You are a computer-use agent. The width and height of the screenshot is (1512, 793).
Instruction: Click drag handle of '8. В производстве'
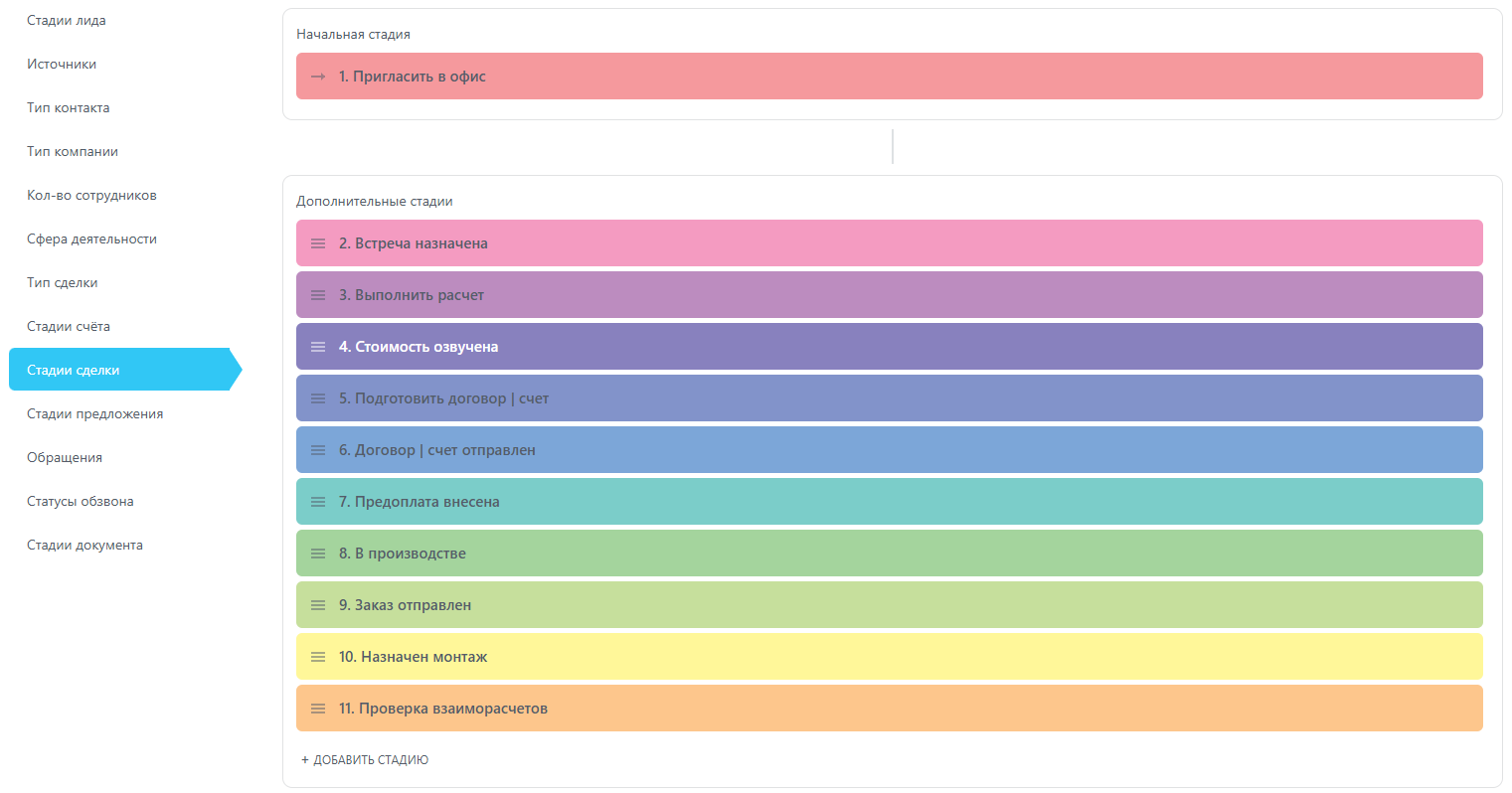click(318, 554)
